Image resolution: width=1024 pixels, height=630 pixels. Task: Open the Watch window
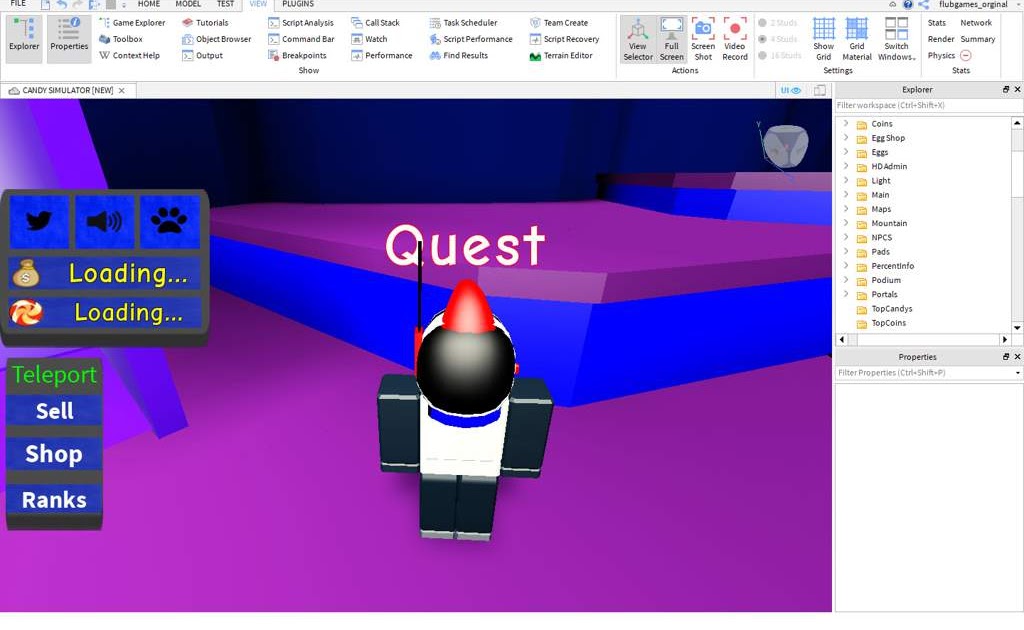[x=369, y=39]
